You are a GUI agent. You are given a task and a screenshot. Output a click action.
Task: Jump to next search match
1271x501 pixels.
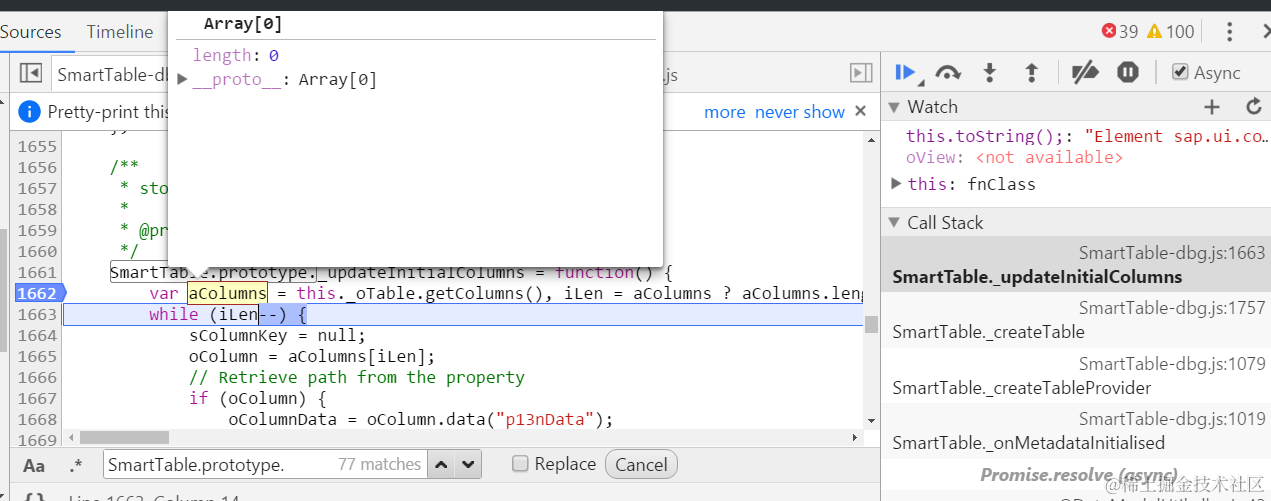click(x=468, y=464)
